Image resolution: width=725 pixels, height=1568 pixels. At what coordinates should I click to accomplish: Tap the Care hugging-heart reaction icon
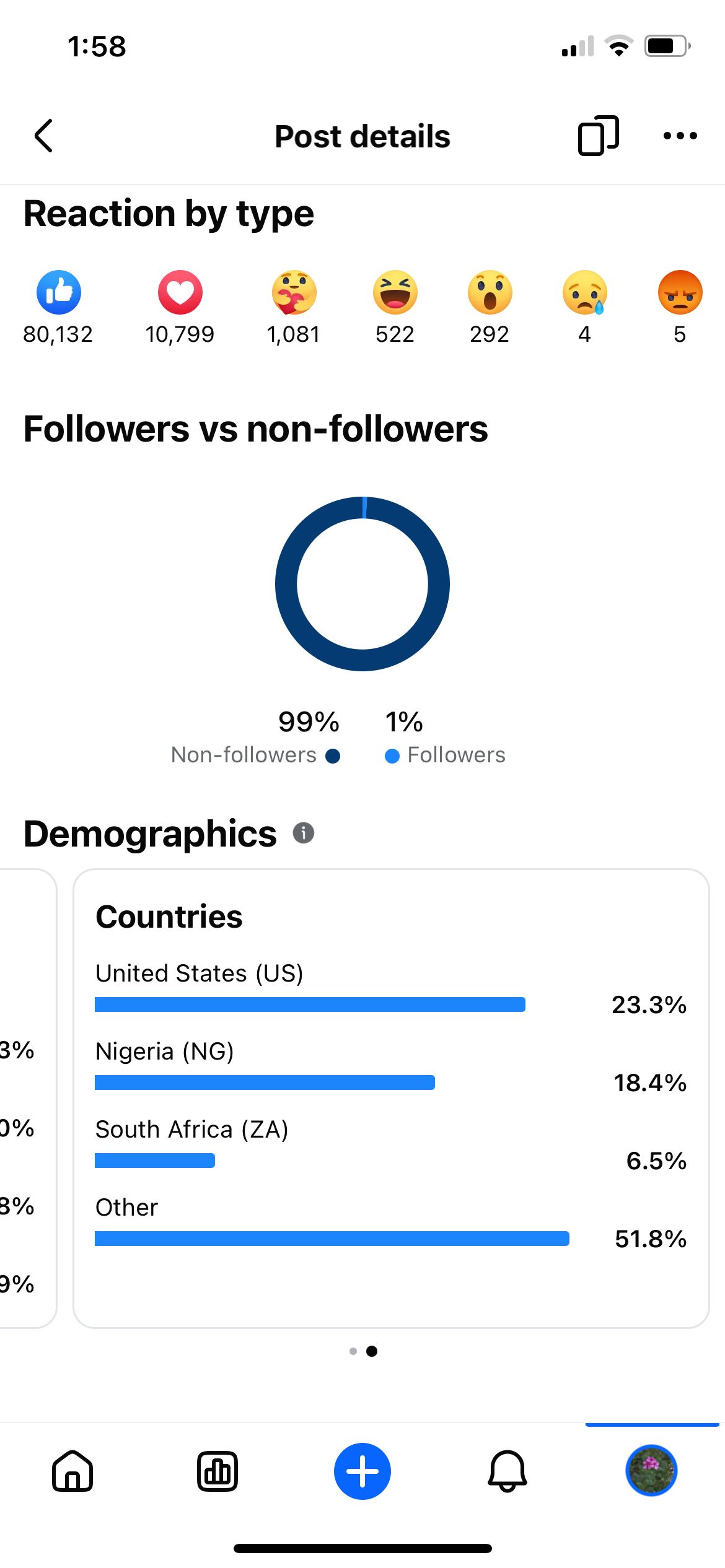tap(294, 292)
